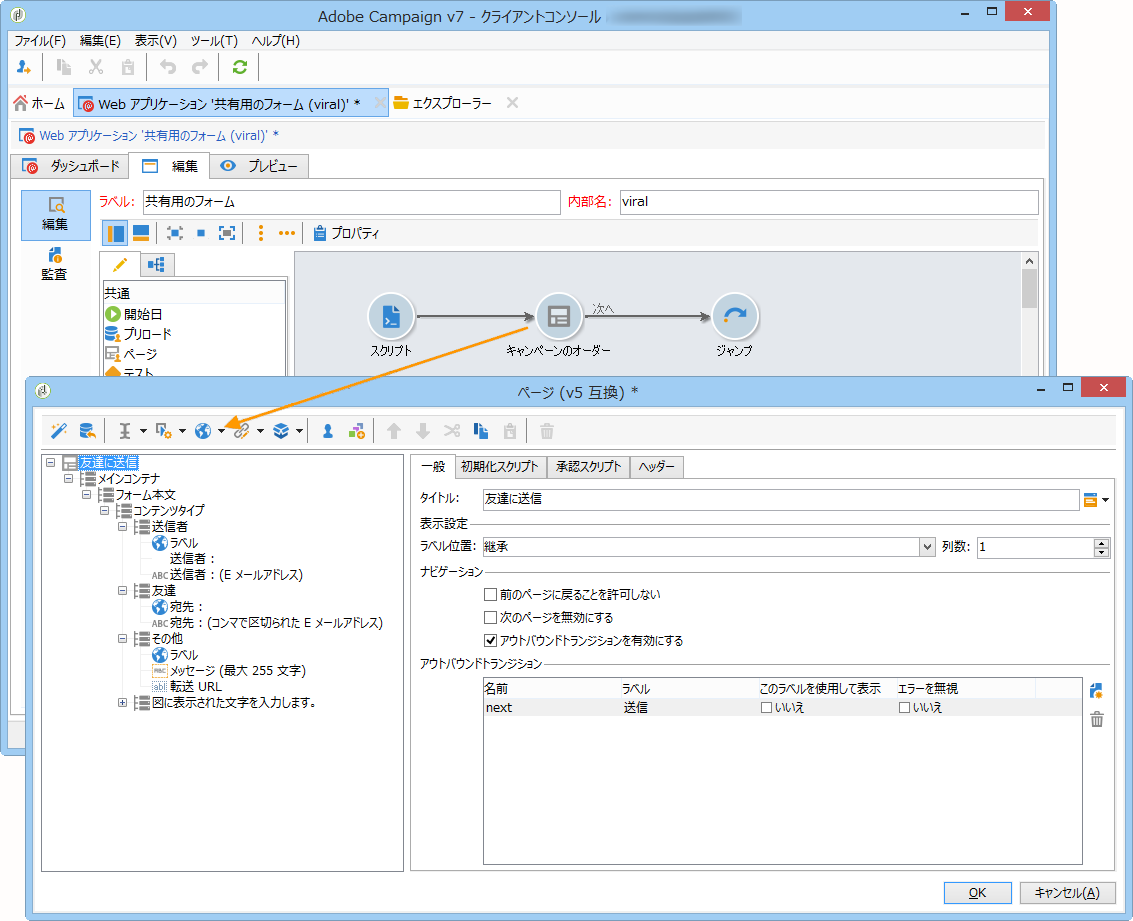Screen dimensions: 1133x921
Task: Click the move down arrow icon
Action: (x=423, y=431)
